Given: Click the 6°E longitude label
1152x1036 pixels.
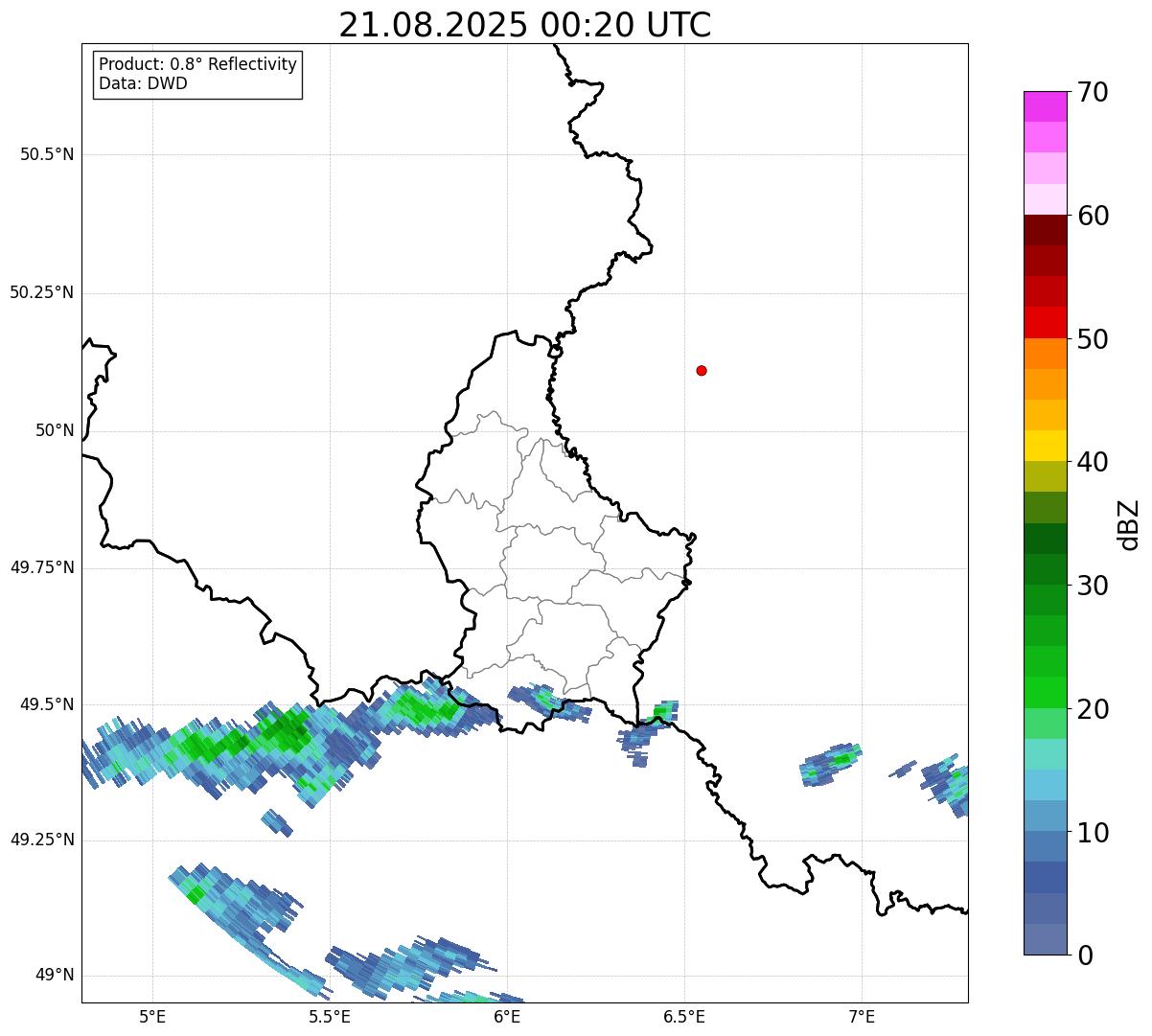Looking at the screenshot, I should [507, 1016].
